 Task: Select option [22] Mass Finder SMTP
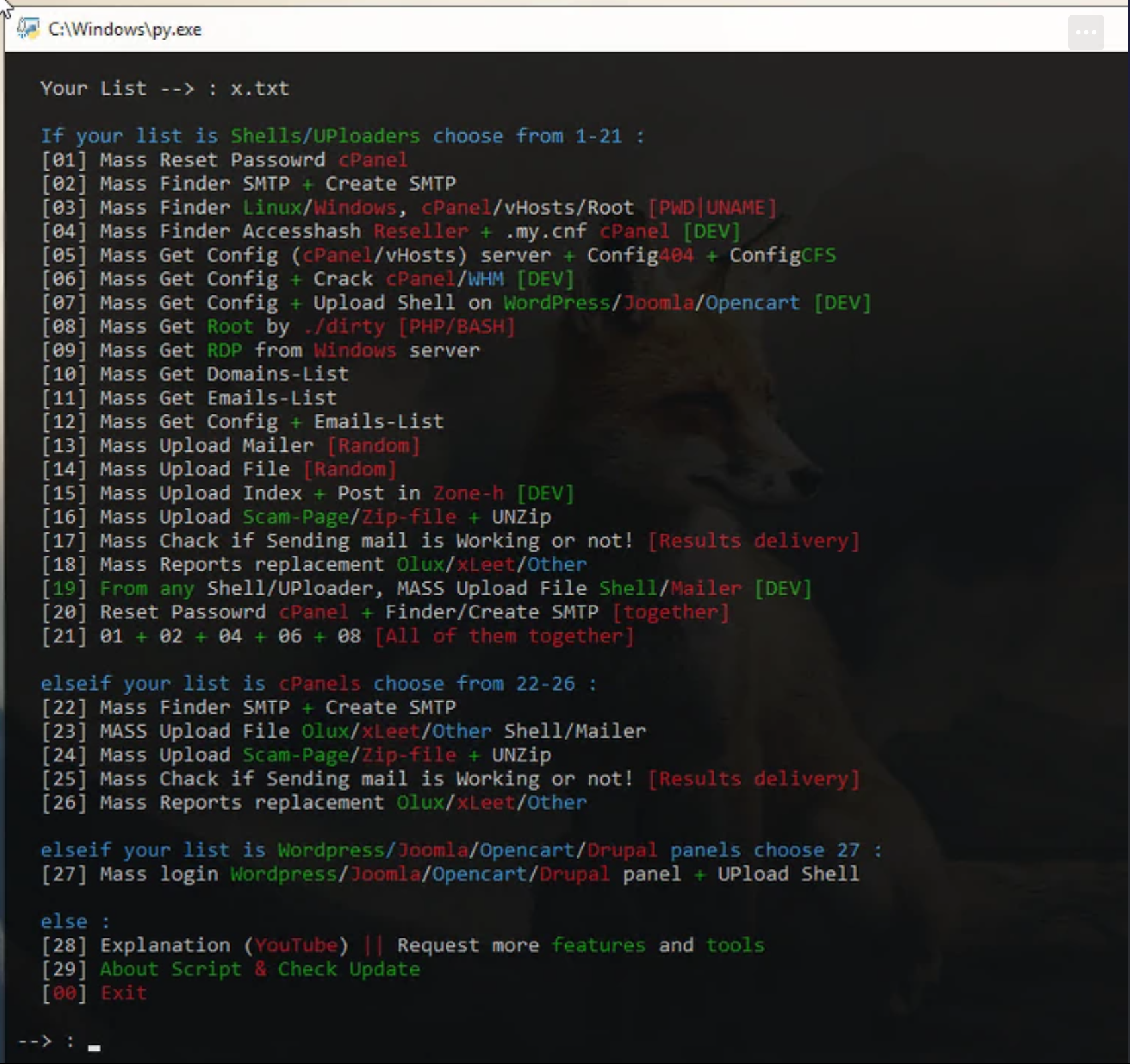(x=248, y=707)
